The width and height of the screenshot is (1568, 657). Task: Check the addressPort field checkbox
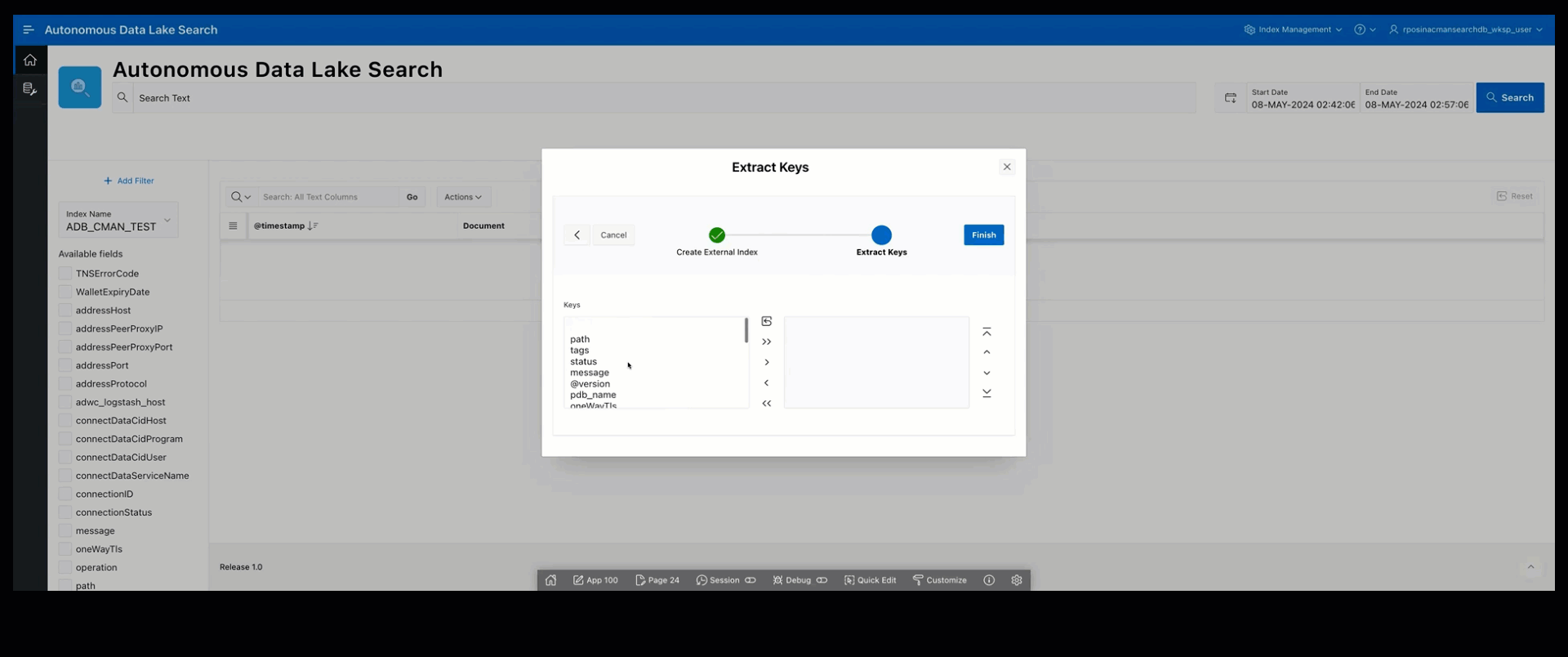click(65, 365)
